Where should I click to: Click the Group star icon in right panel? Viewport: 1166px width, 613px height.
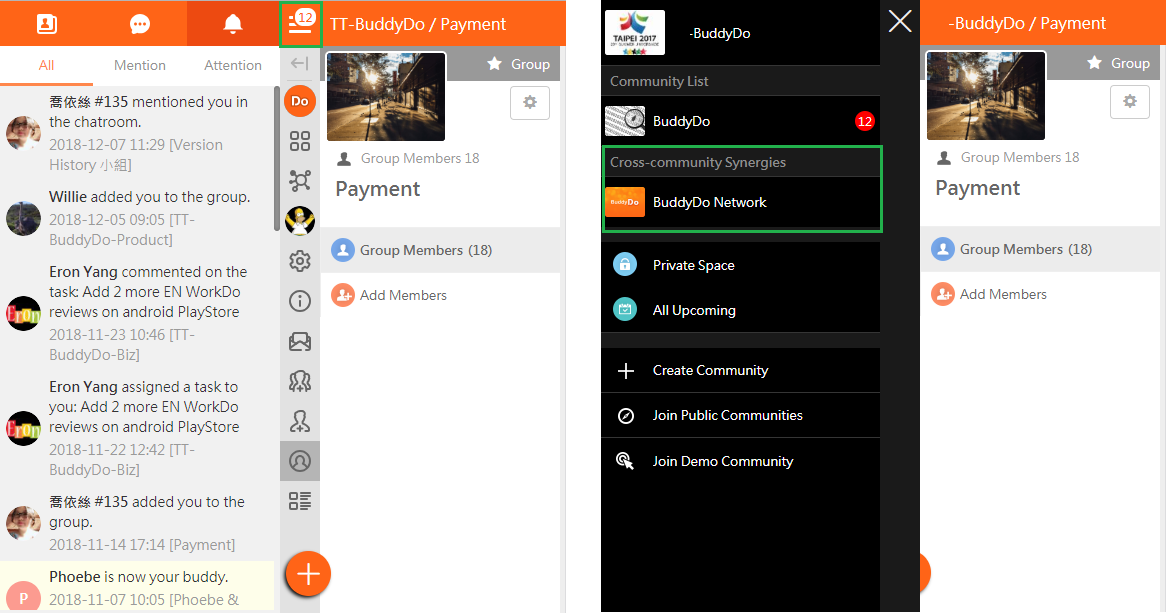tap(1095, 63)
